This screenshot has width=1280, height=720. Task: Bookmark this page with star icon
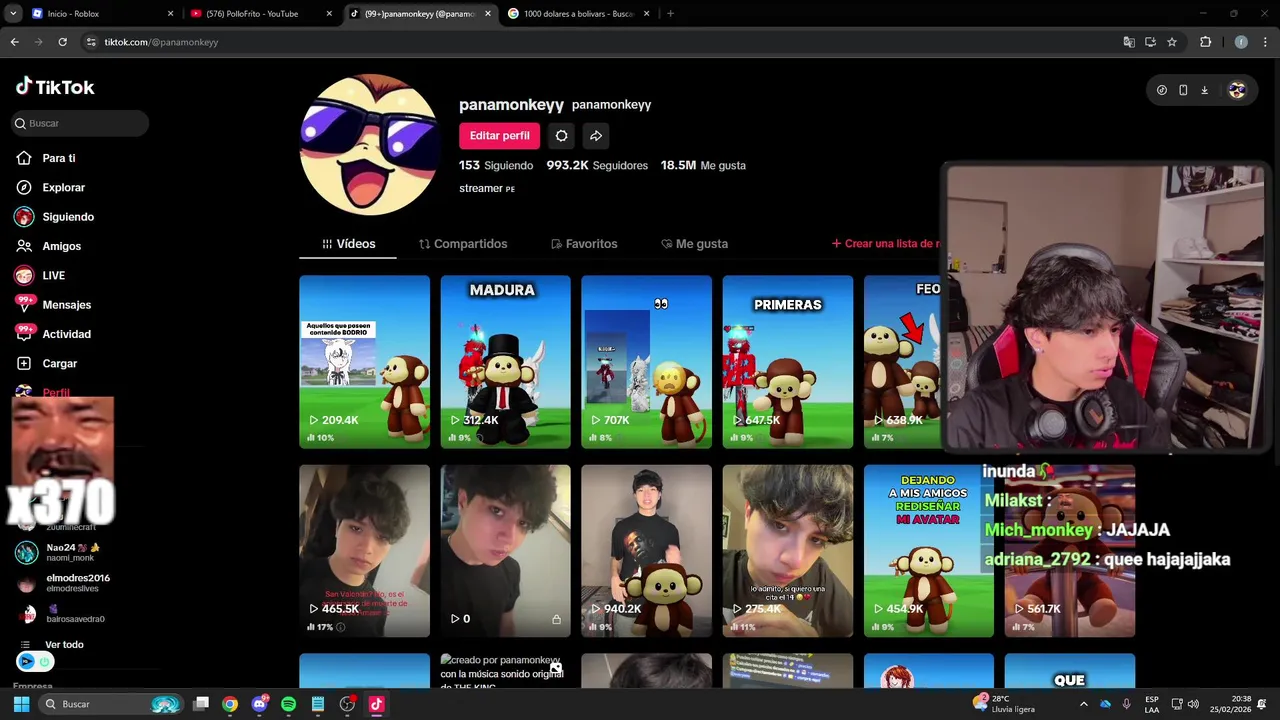point(1172,42)
